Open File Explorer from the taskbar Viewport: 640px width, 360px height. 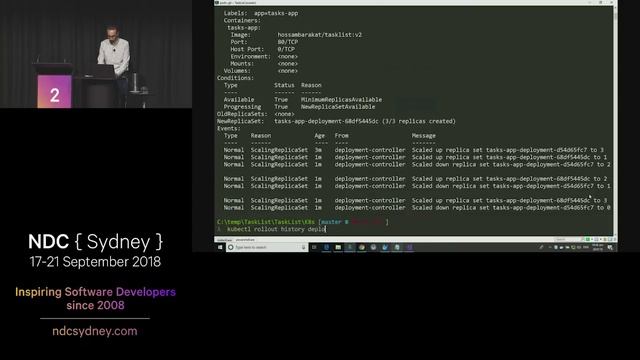(338, 247)
